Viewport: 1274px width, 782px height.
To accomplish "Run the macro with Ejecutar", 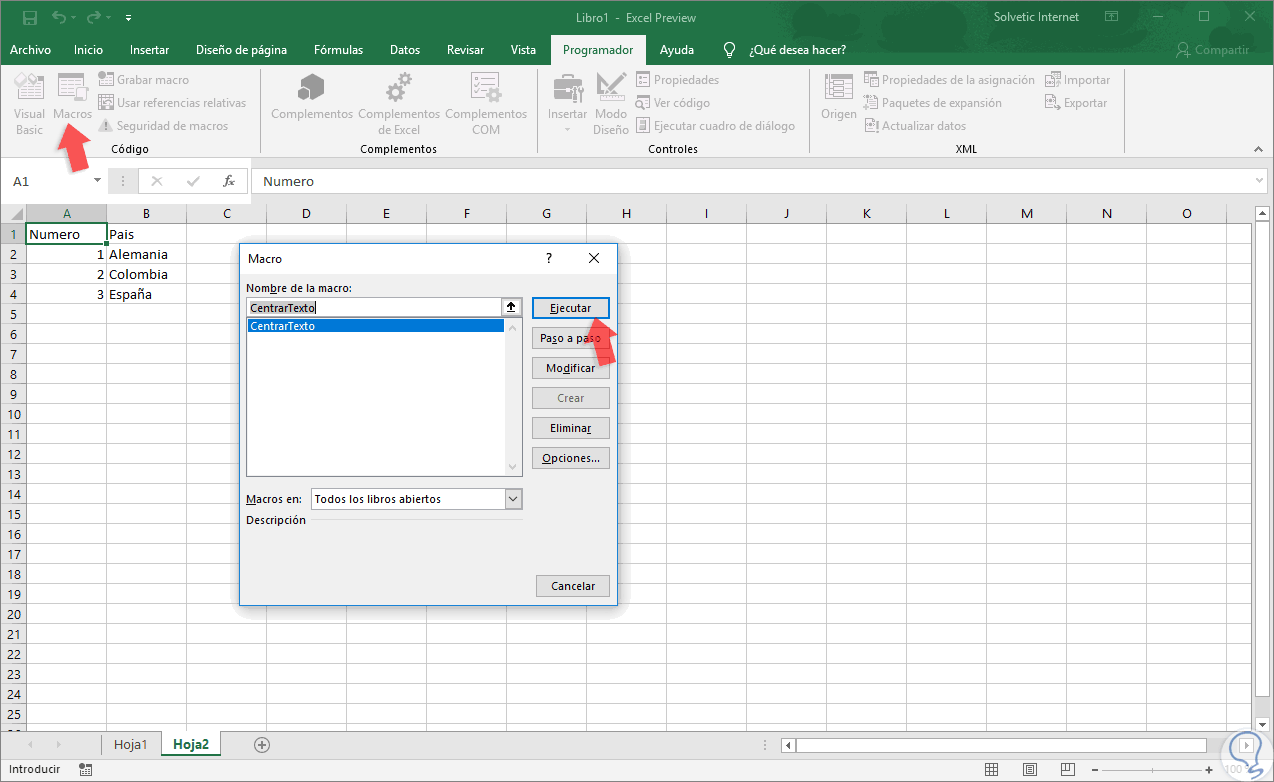I will [x=570, y=307].
